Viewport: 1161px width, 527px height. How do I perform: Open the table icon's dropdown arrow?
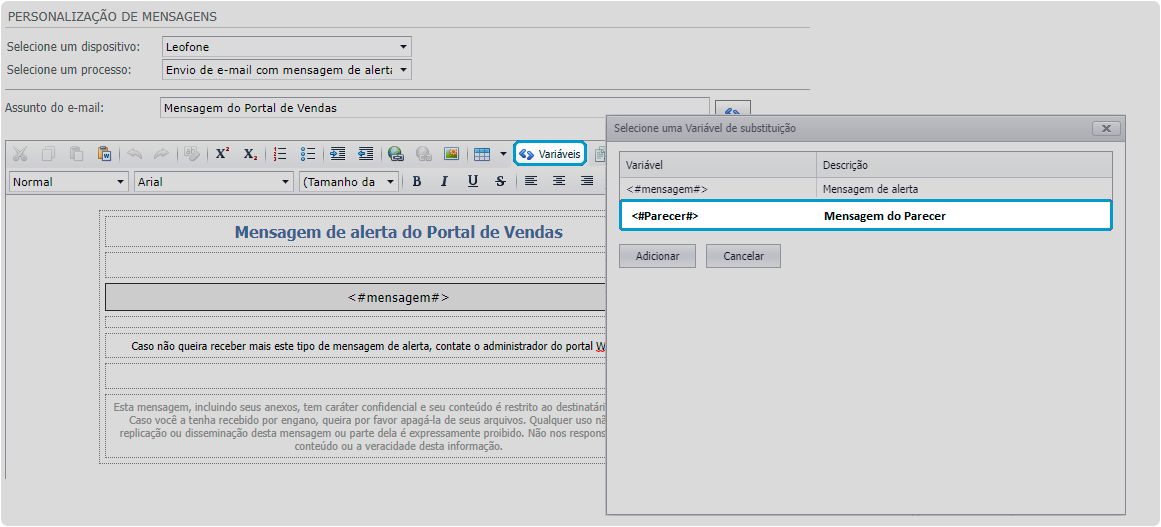click(x=503, y=154)
